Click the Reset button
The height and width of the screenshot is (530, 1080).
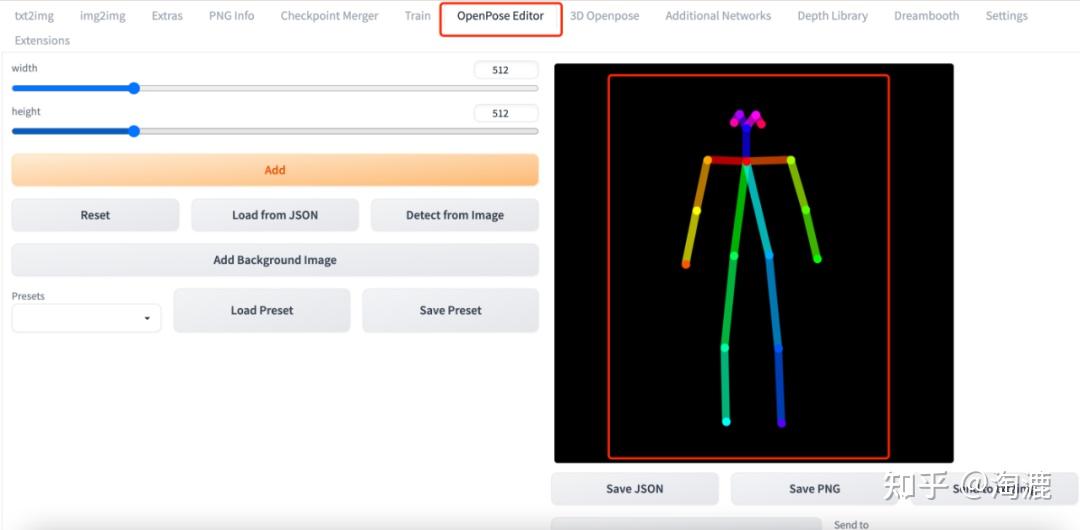point(95,215)
